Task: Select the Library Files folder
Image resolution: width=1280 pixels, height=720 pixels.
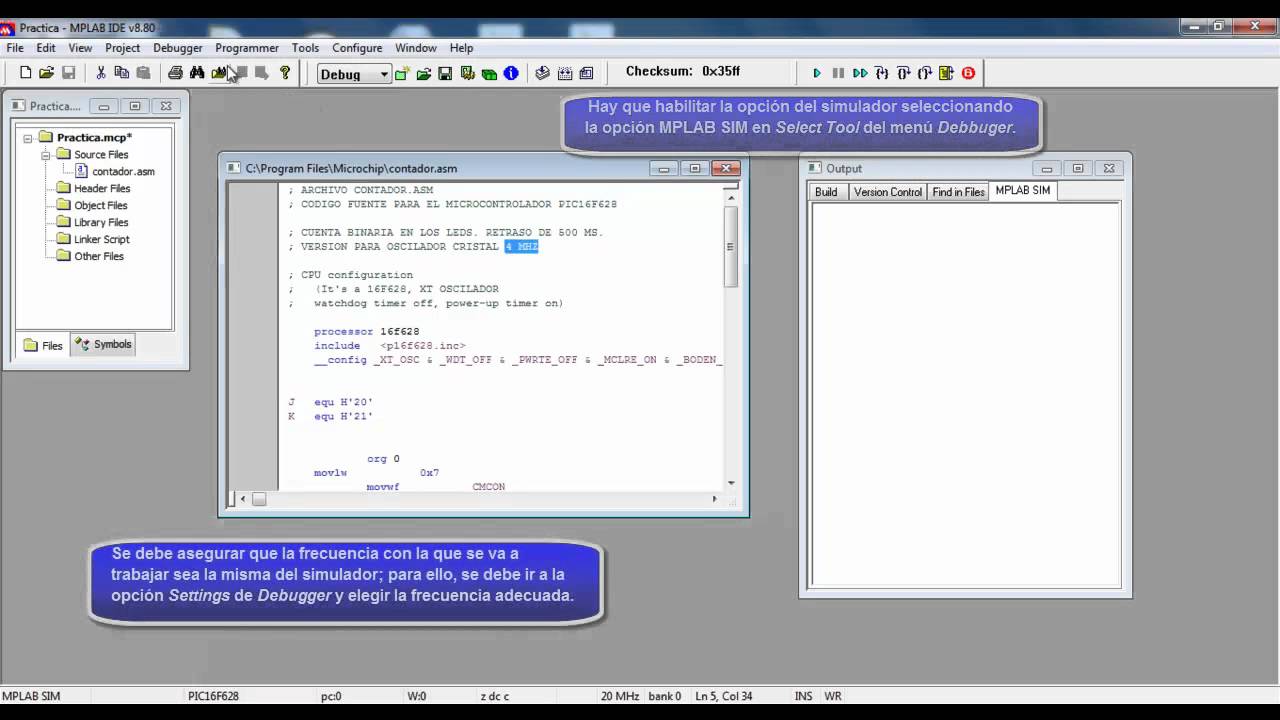Action: point(93,223)
